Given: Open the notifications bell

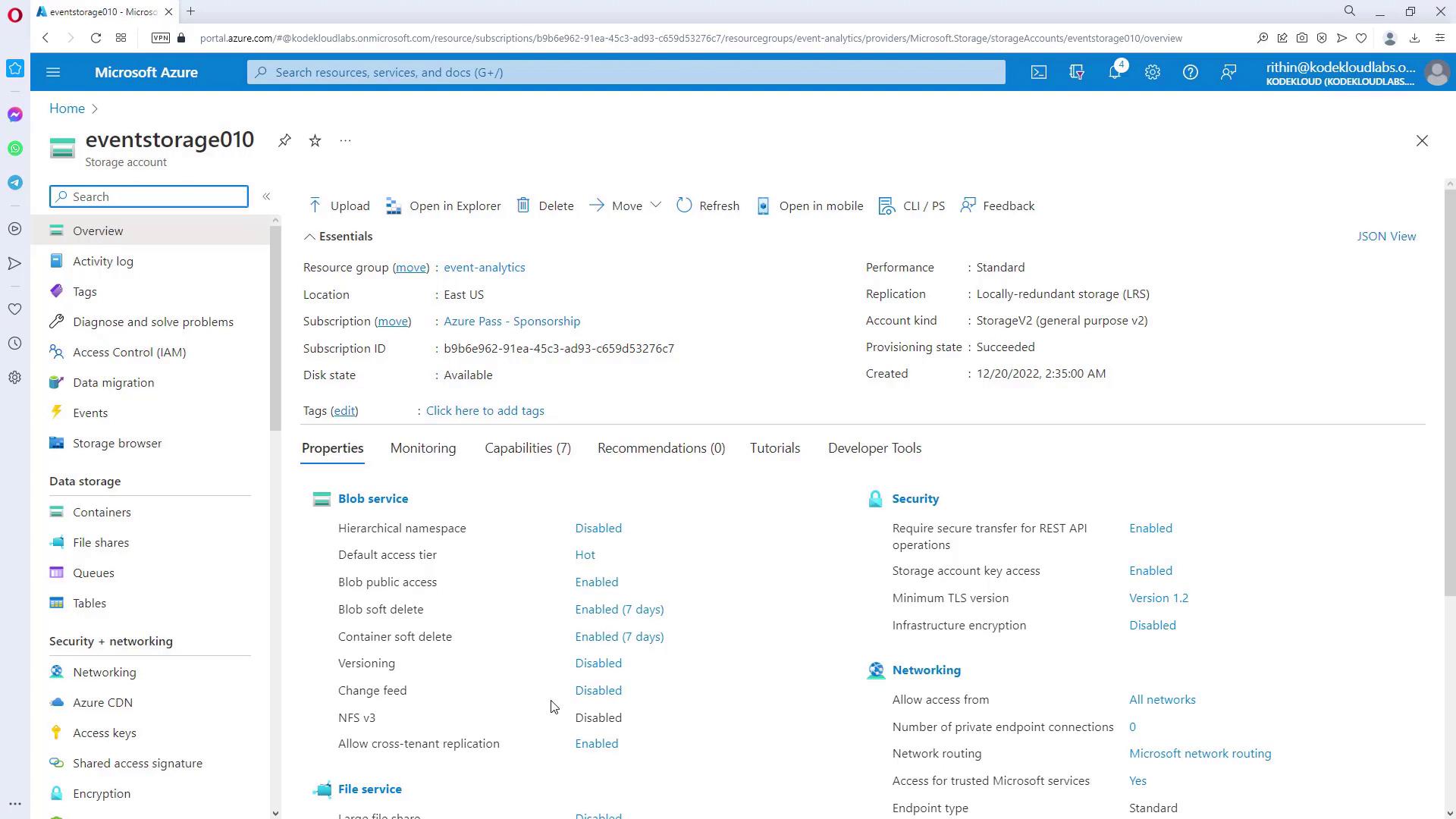Looking at the screenshot, I should coord(1114,72).
